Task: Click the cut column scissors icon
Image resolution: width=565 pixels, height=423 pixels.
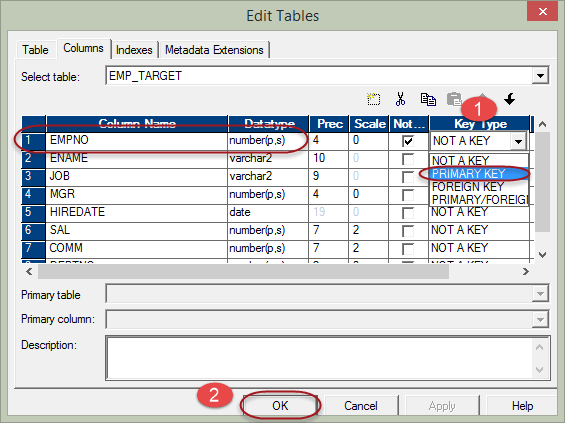Action: coord(400,99)
